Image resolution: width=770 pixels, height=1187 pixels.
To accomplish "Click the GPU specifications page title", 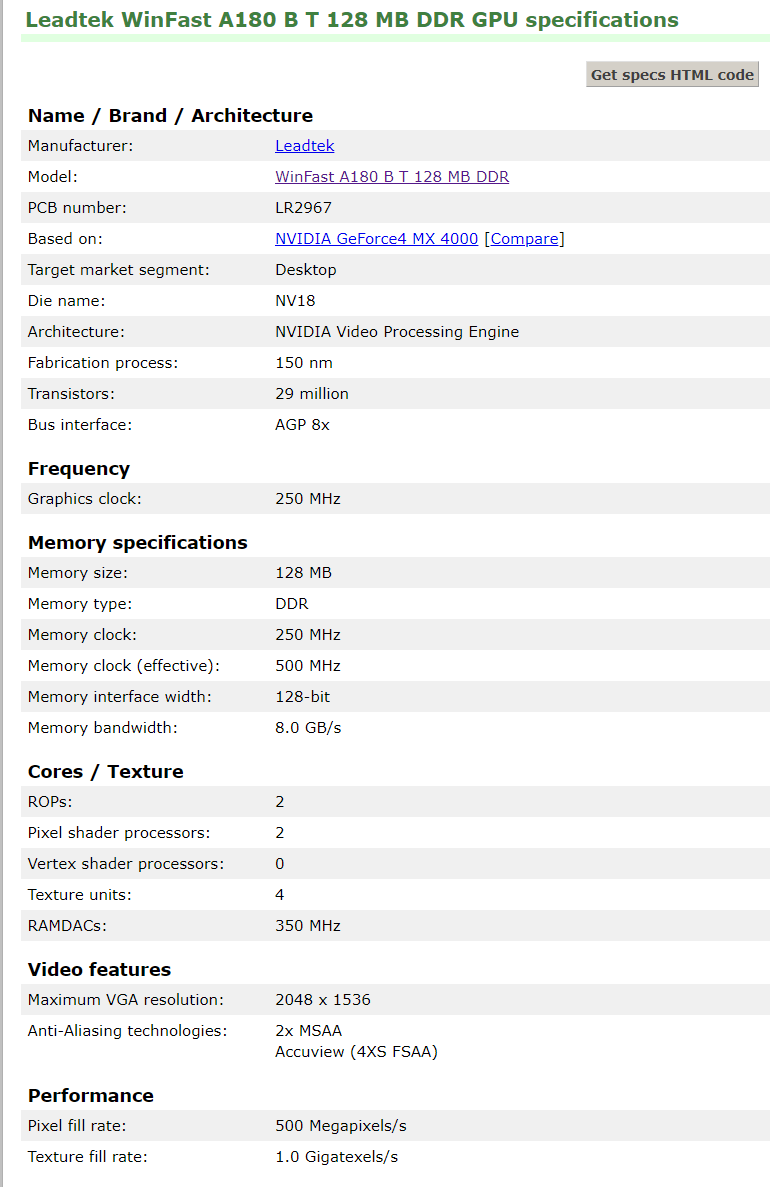I will tap(352, 20).
